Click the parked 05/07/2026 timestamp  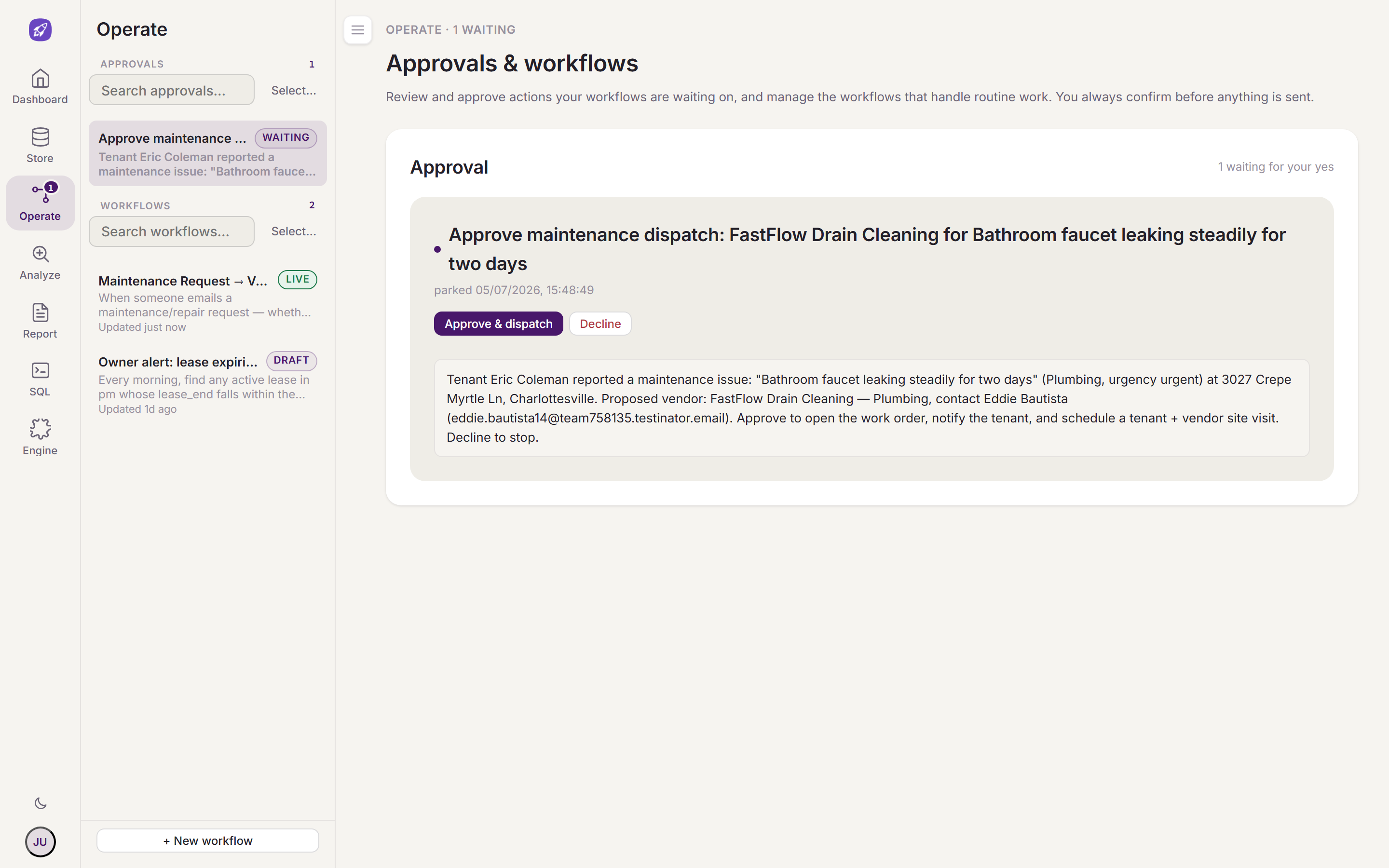(x=514, y=290)
